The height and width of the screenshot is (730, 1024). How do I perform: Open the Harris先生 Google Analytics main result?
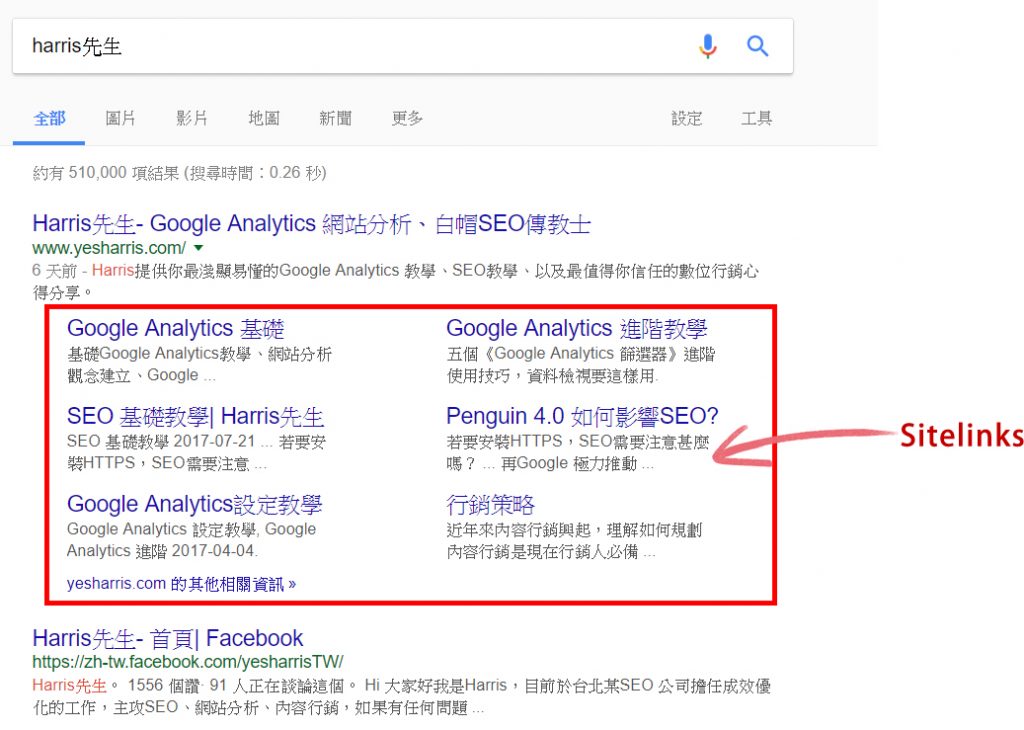312,224
